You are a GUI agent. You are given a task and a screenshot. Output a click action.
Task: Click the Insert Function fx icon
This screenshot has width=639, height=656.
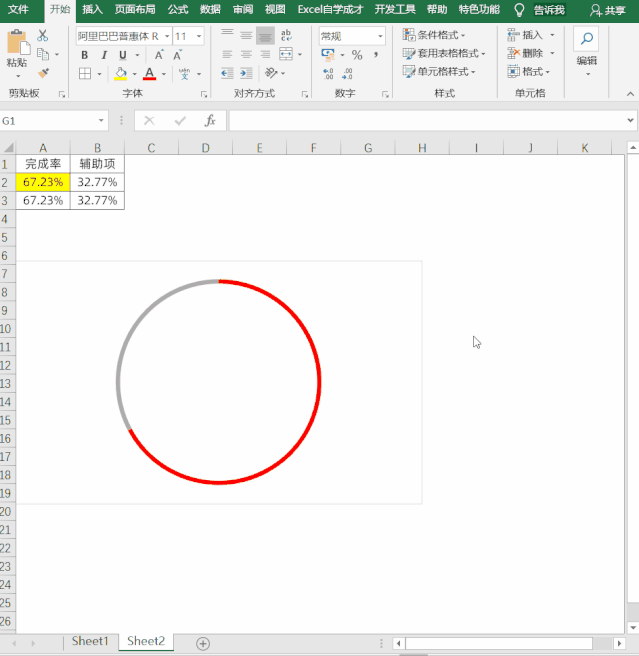click(210, 120)
